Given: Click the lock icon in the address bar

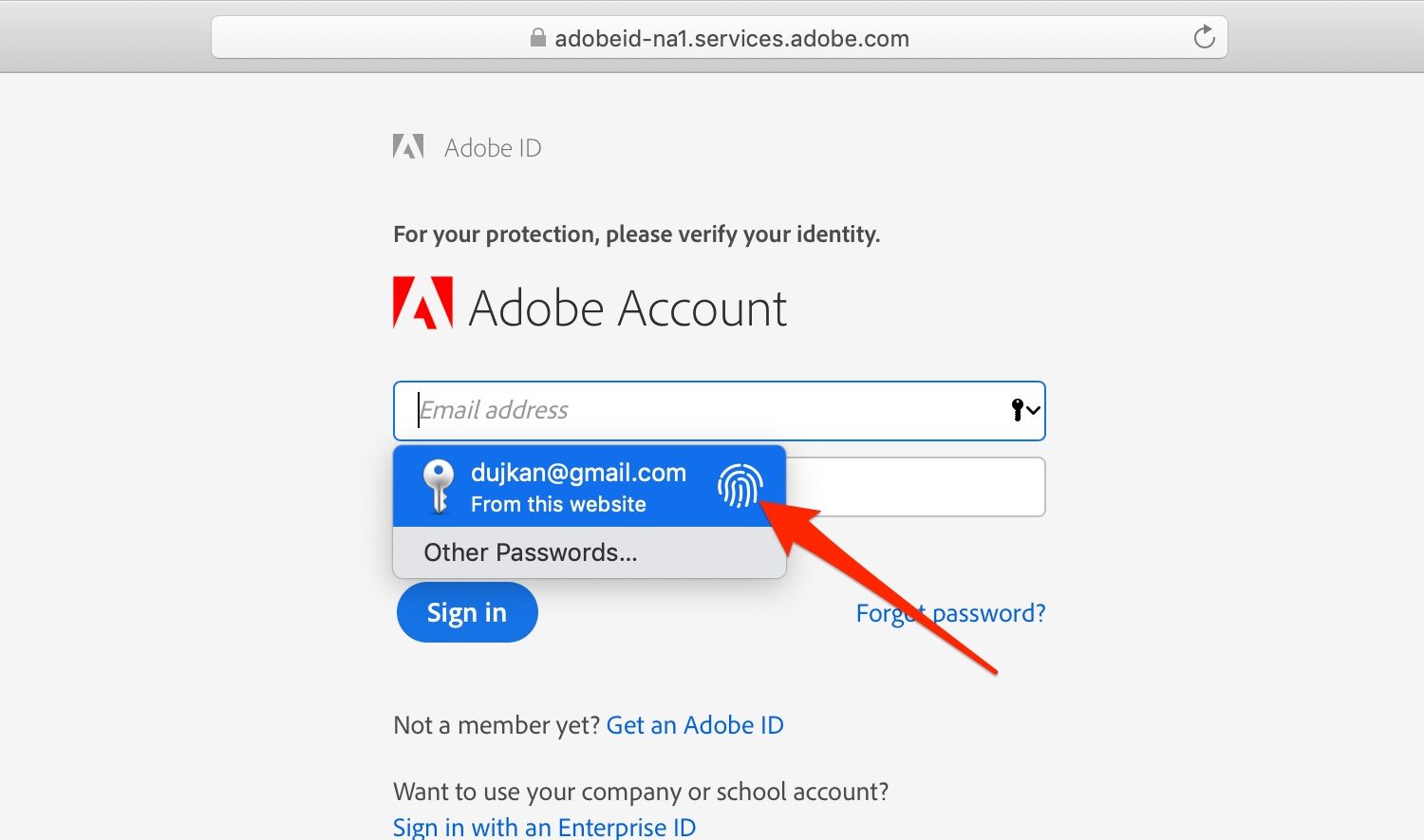Looking at the screenshot, I should (537, 38).
